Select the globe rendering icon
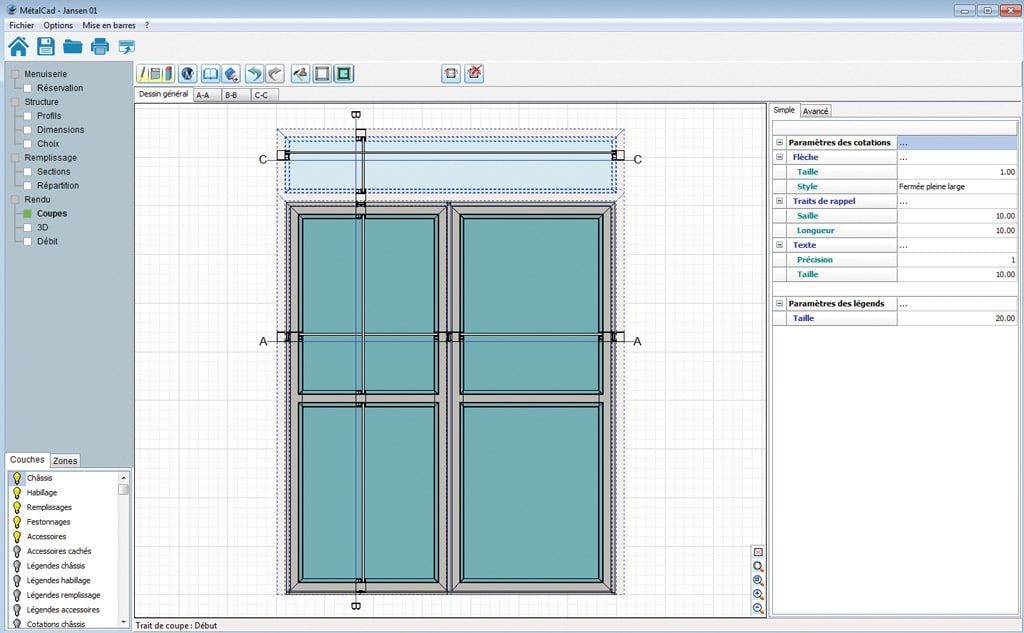The height and width of the screenshot is (633, 1024). (x=188, y=73)
